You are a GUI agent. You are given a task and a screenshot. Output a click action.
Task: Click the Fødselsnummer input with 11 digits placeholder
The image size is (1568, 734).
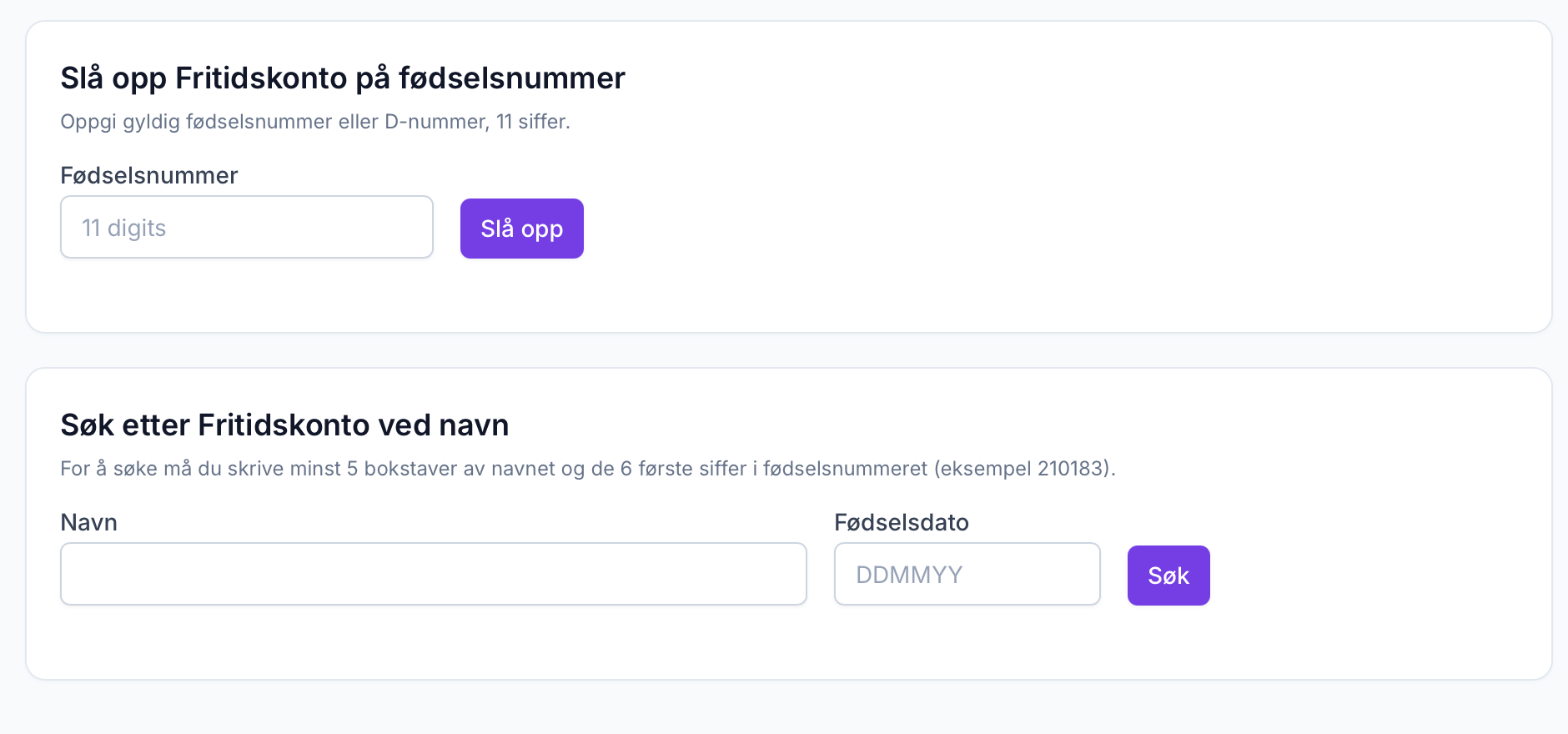[247, 227]
